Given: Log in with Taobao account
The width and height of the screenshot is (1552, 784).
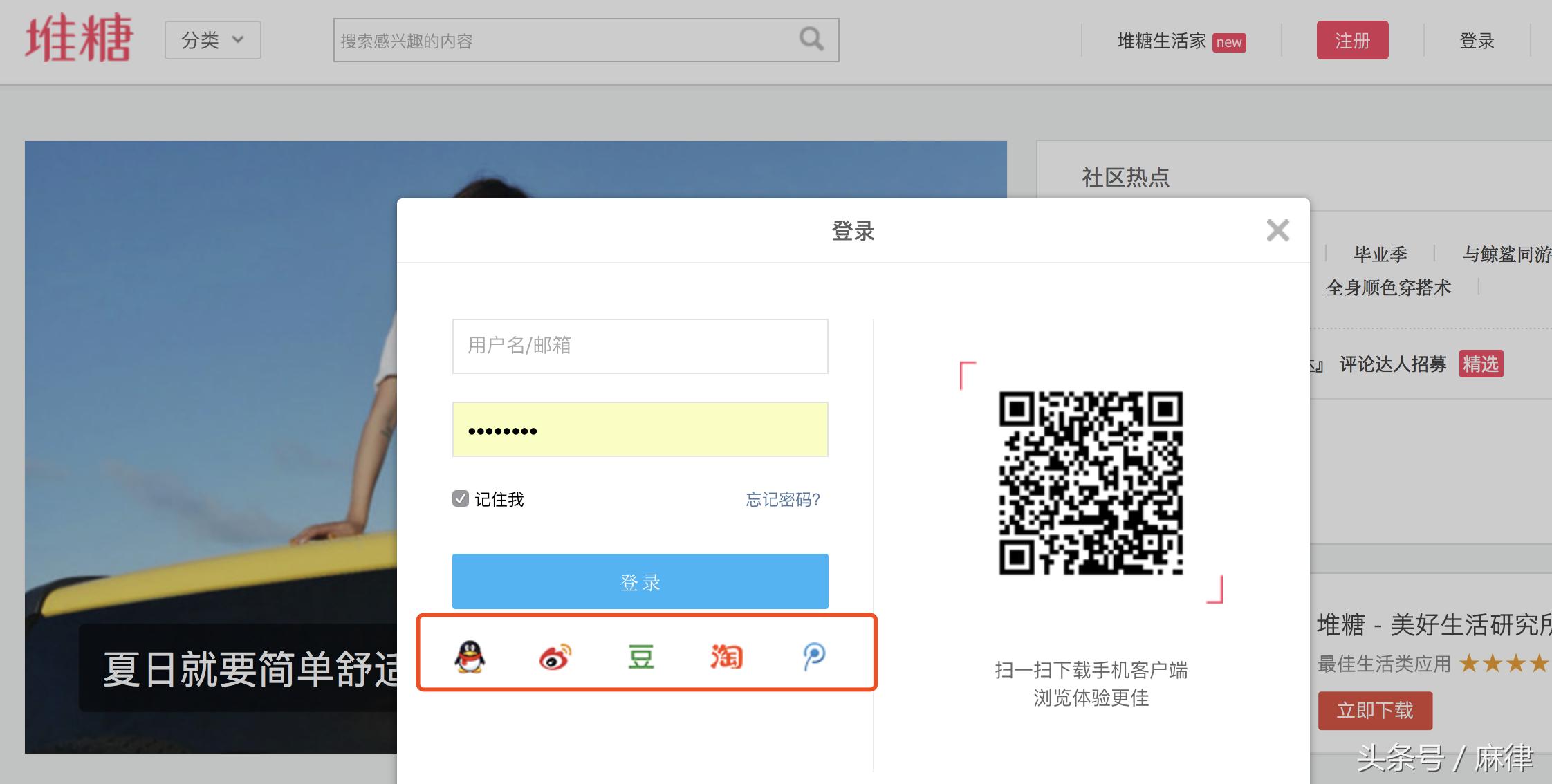Looking at the screenshot, I should coord(726,657).
